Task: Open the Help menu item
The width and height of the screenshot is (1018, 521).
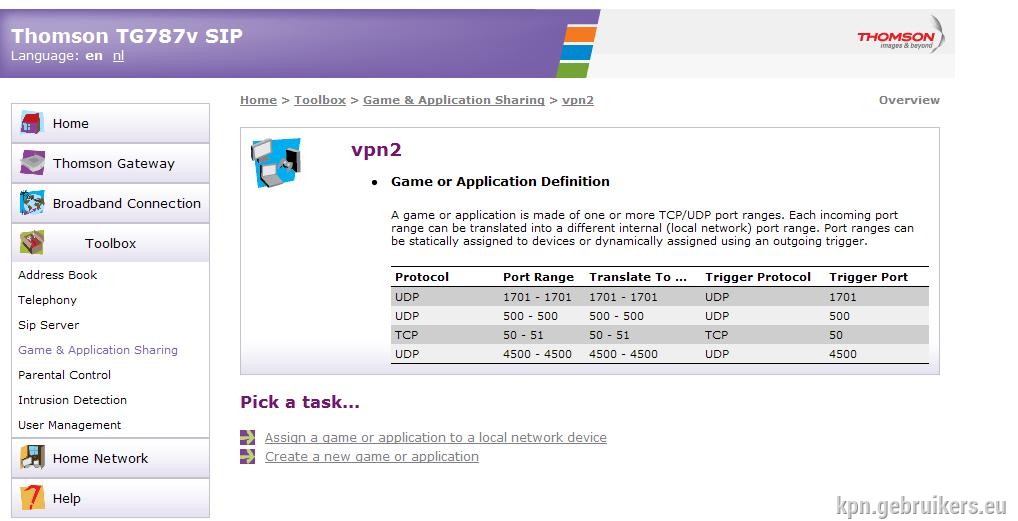Action: [110, 498]
